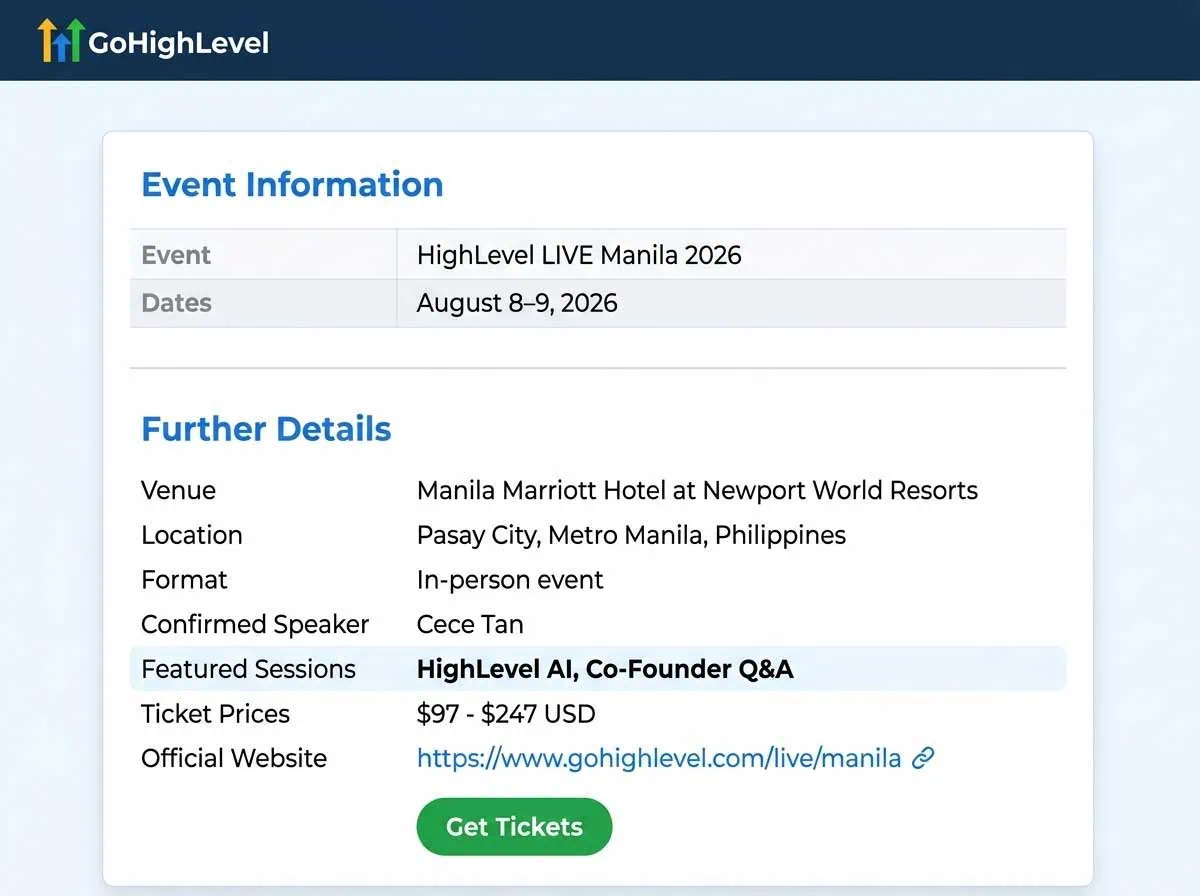Click the GoHighLevel arrows logo icon
1200x896 pixels.
click(61, 41)
